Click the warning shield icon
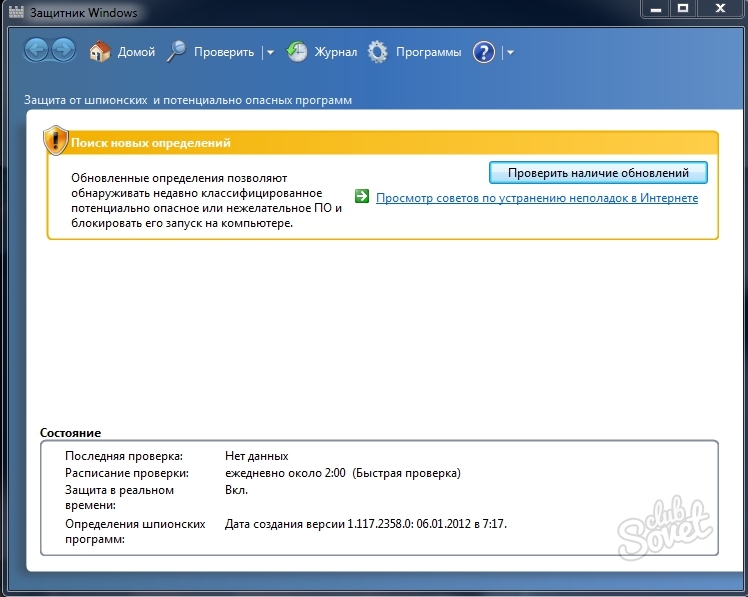748x597 pixels. tap(56, 140)
